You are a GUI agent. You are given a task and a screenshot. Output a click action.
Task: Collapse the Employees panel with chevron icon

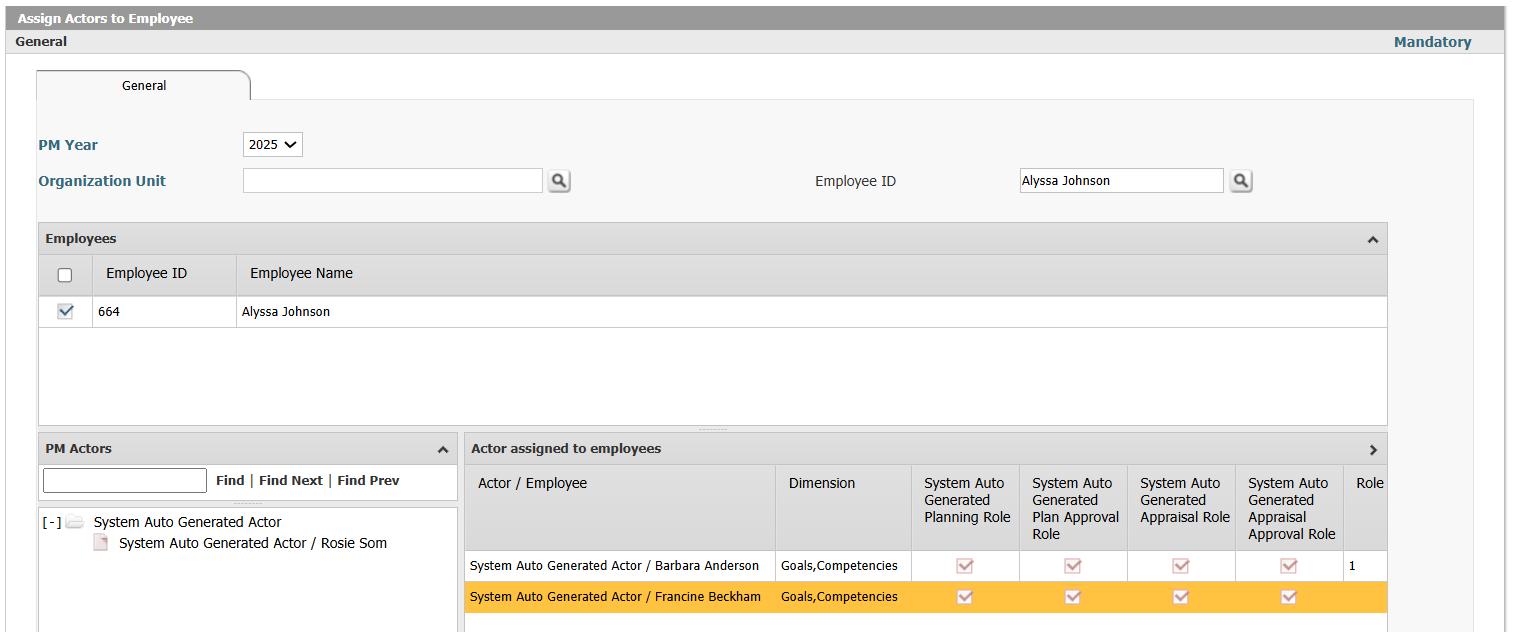click(x=1373, y=239)
